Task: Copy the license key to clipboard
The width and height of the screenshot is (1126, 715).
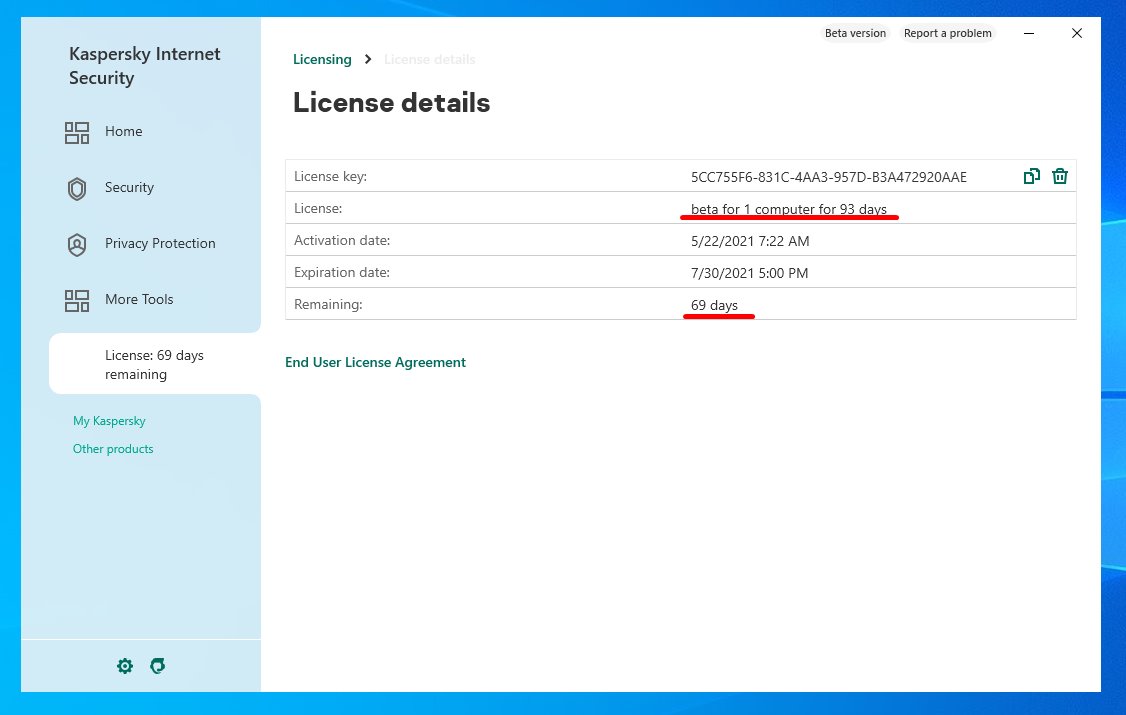Action: pos(1031,176)
